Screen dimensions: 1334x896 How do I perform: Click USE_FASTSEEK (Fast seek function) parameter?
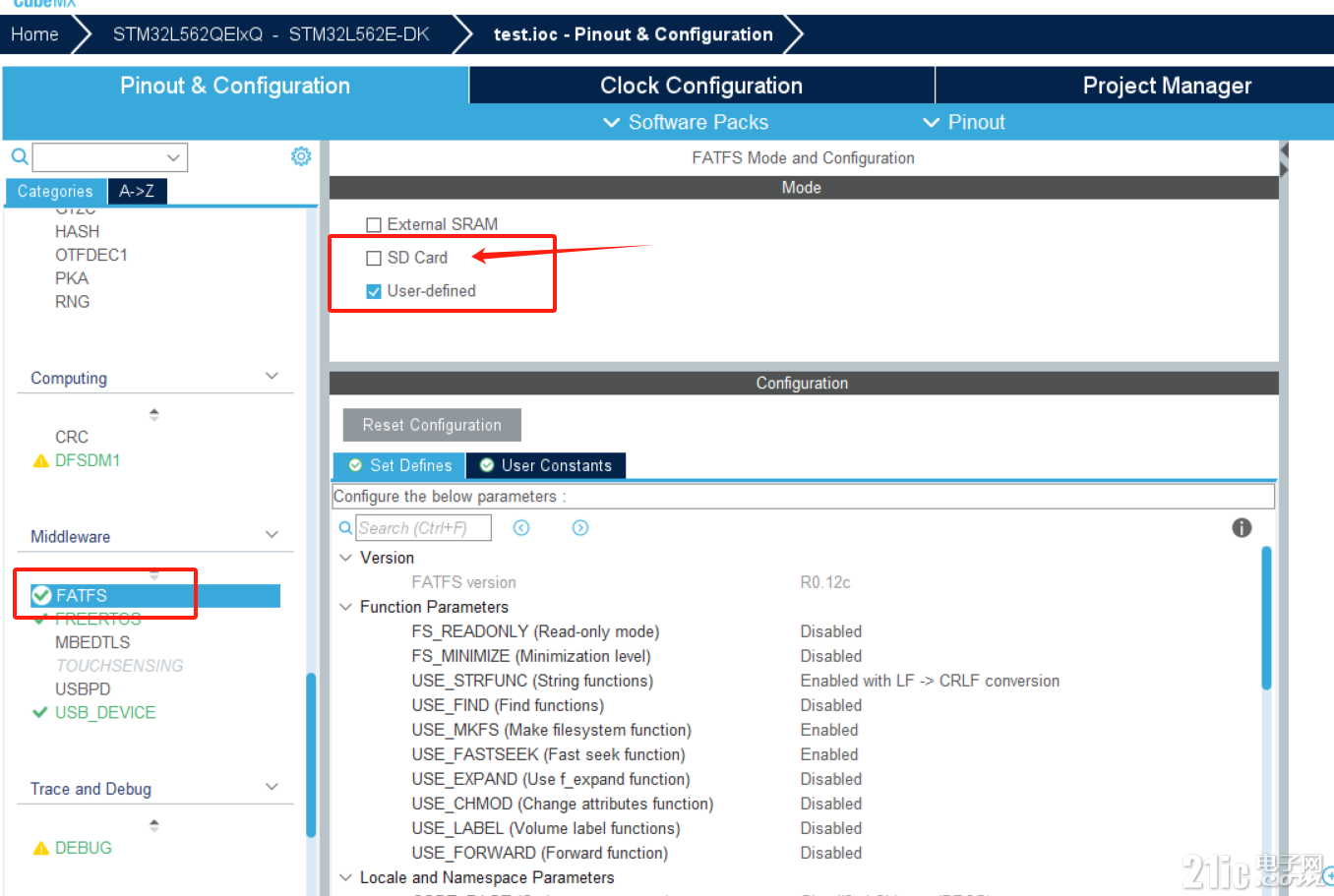point(549,754)
